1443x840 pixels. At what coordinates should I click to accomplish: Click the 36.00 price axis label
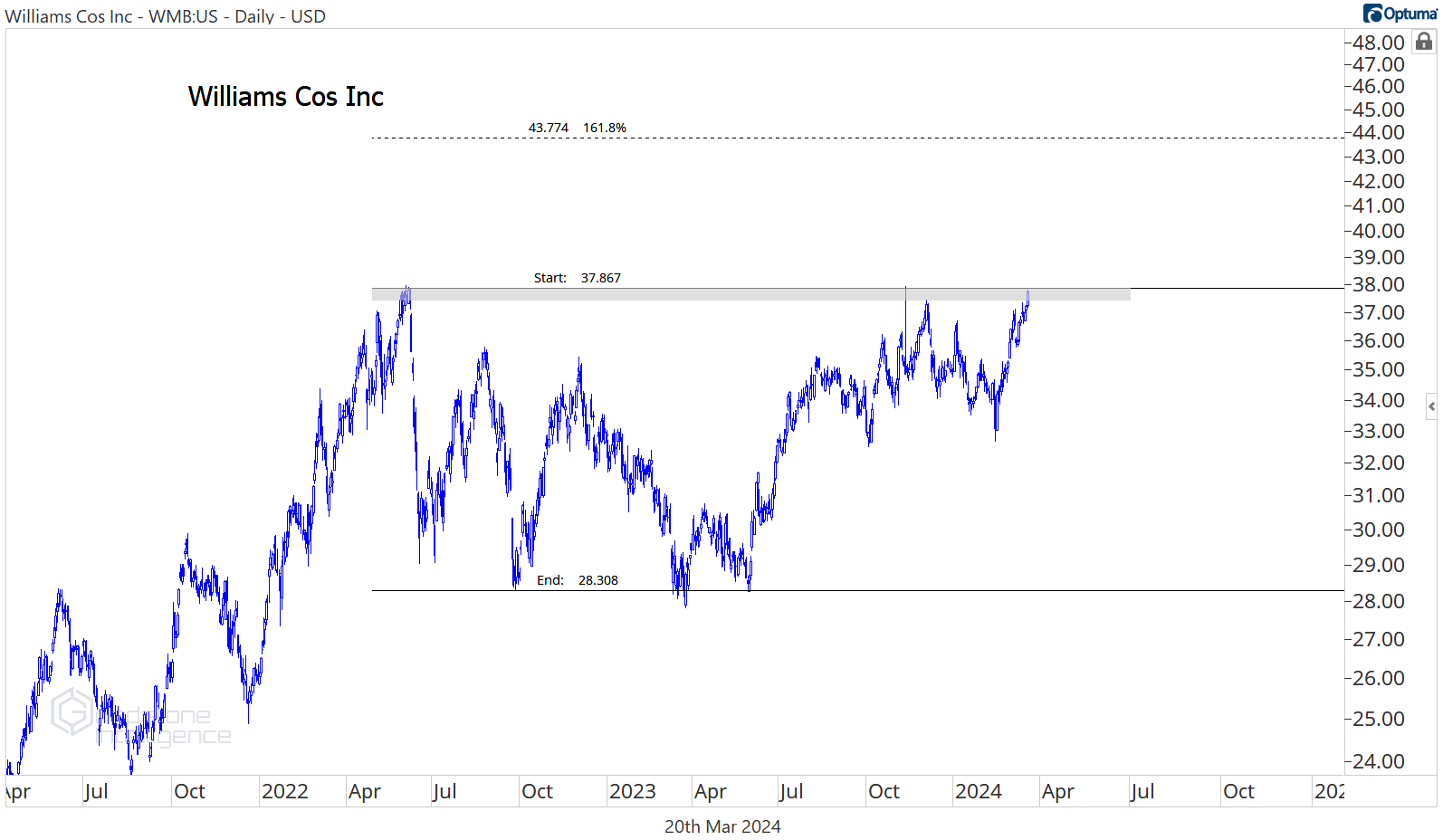[1379, 340]
